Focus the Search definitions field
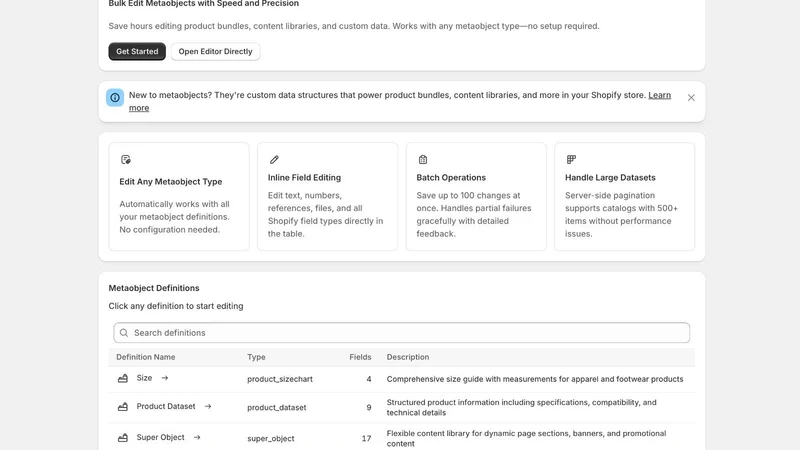The width and height of the screenshot is (800, 450). pos(402,333)
